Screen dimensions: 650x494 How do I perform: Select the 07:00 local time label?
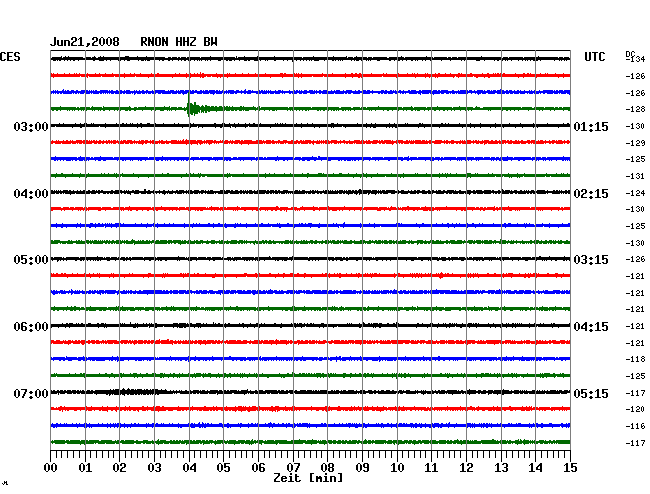coord(31,393)
